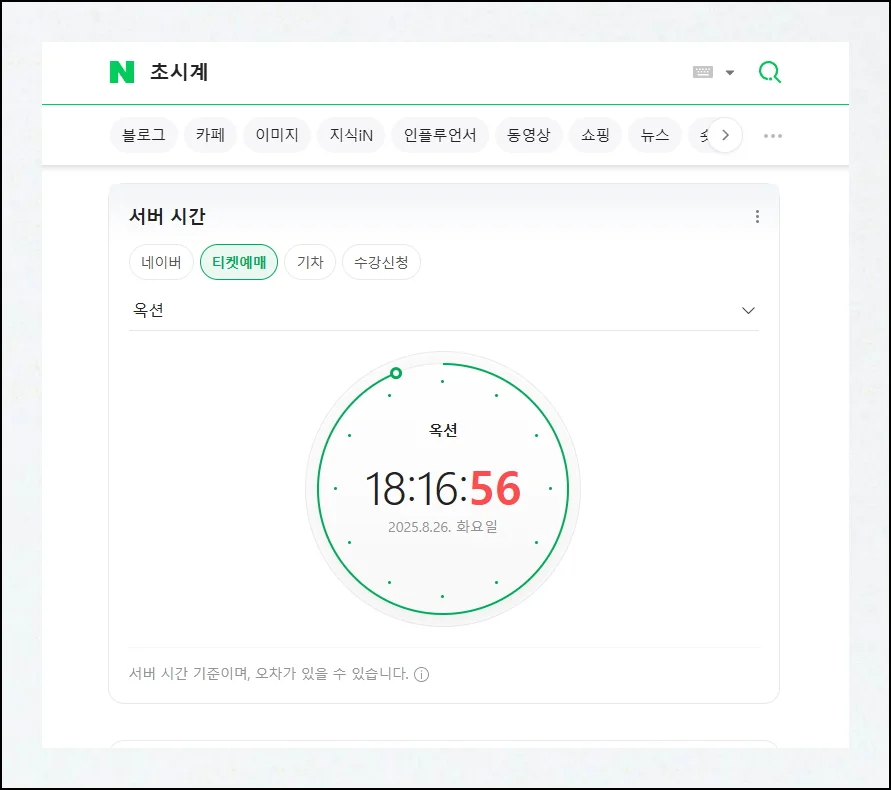This screenshot has width=891, height=790.
Task: Switch to the 카페 search tab
Action: pyautogui.click(x=210, y=135)
